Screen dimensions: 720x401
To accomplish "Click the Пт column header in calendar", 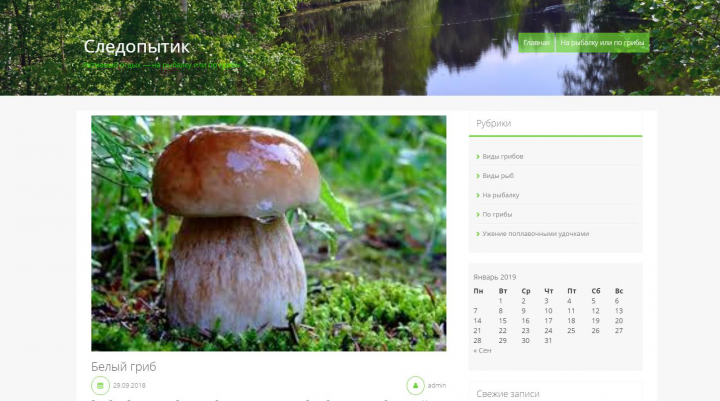I will 572,291.
